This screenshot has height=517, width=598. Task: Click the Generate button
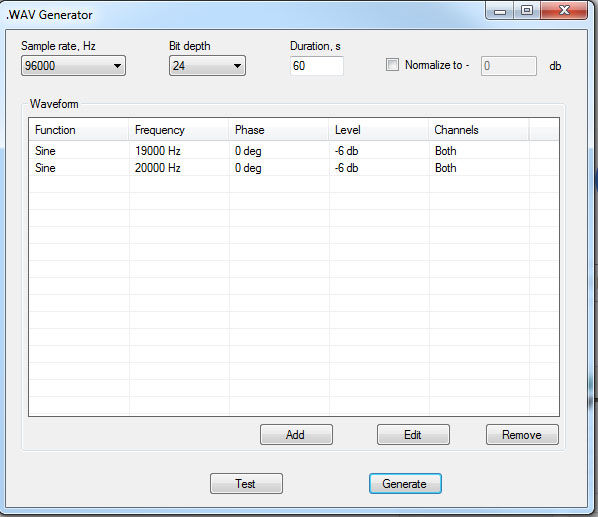click(x=405, y=483)
